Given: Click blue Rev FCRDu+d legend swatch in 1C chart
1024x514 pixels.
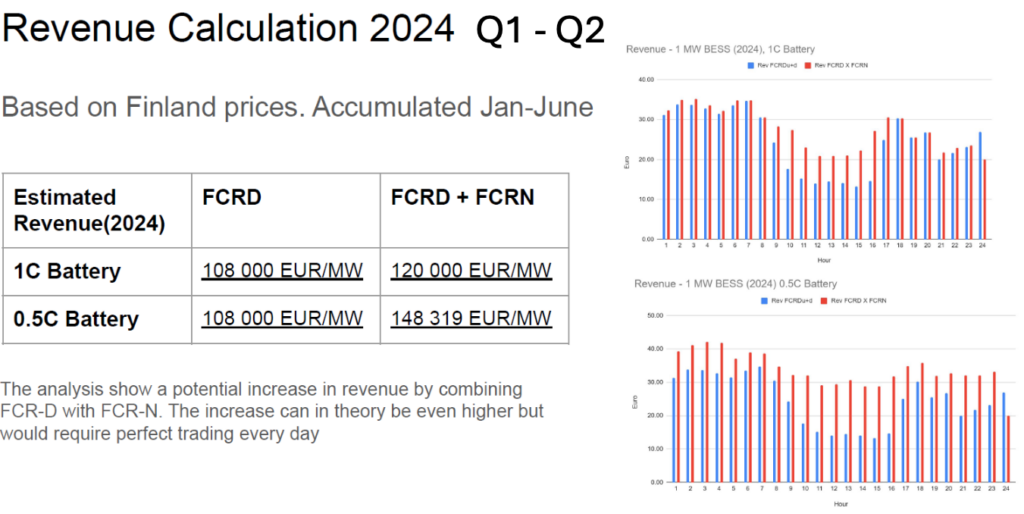Looking at the screenshot, I should (x=750, y=65).
